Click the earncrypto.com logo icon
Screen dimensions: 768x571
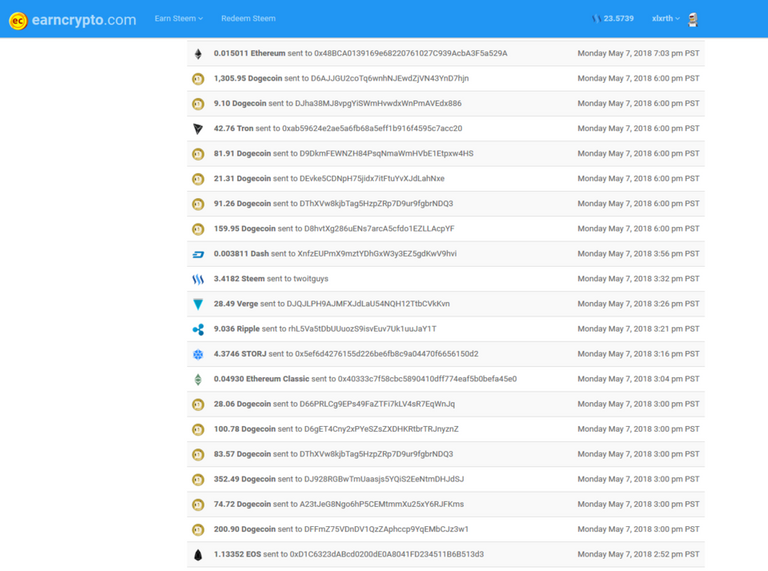tap(17, 19)
